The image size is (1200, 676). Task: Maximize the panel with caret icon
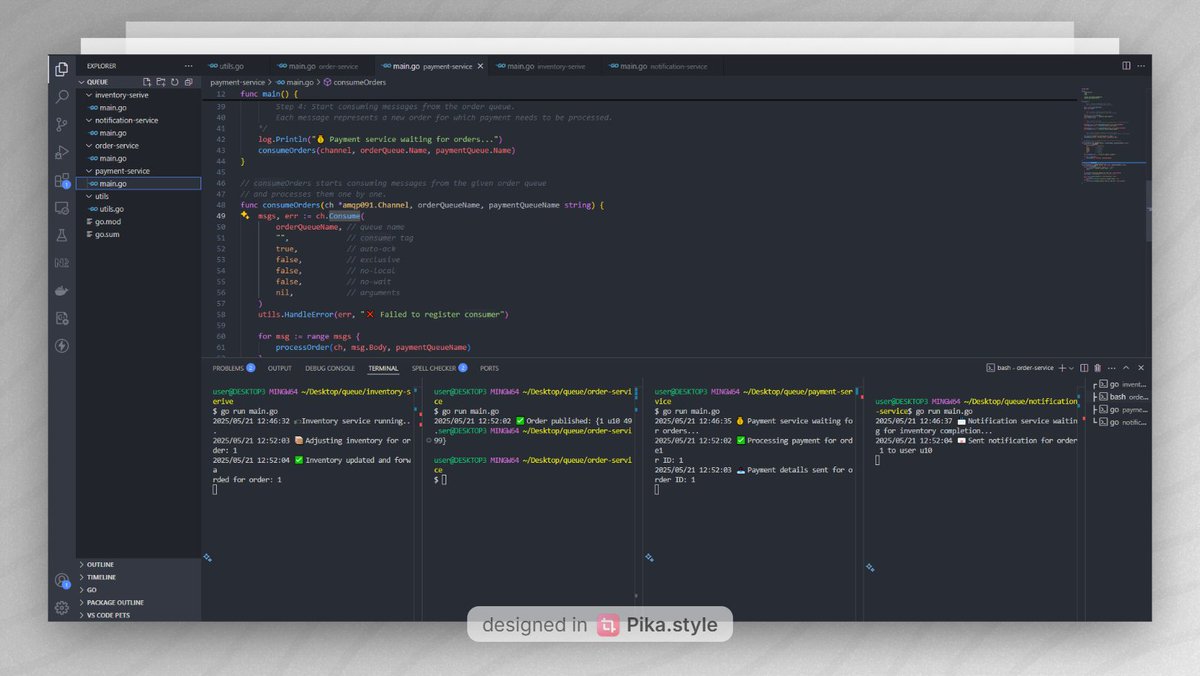click(x=1126, y=368)
